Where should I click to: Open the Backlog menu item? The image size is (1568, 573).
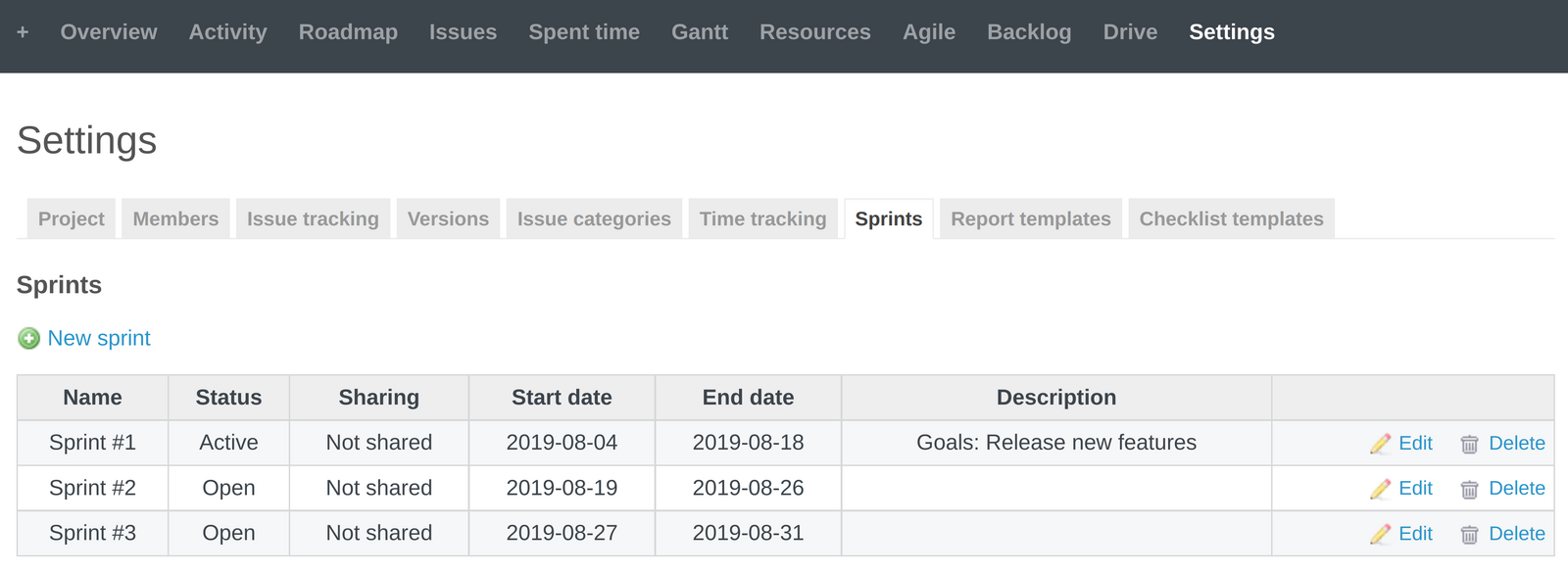pyautogui.click(x=1029, y=31)
